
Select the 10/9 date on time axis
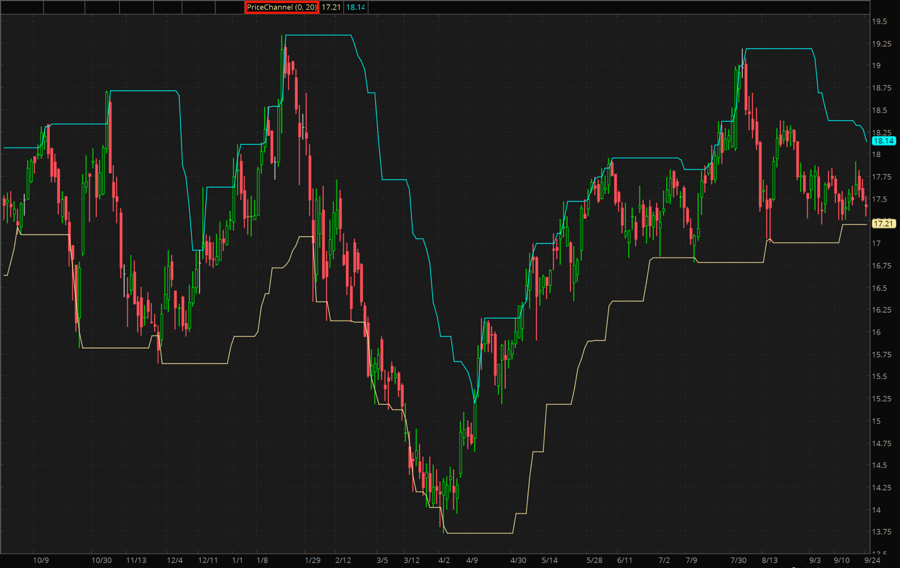pyautogui.click(x=41, y=560)
